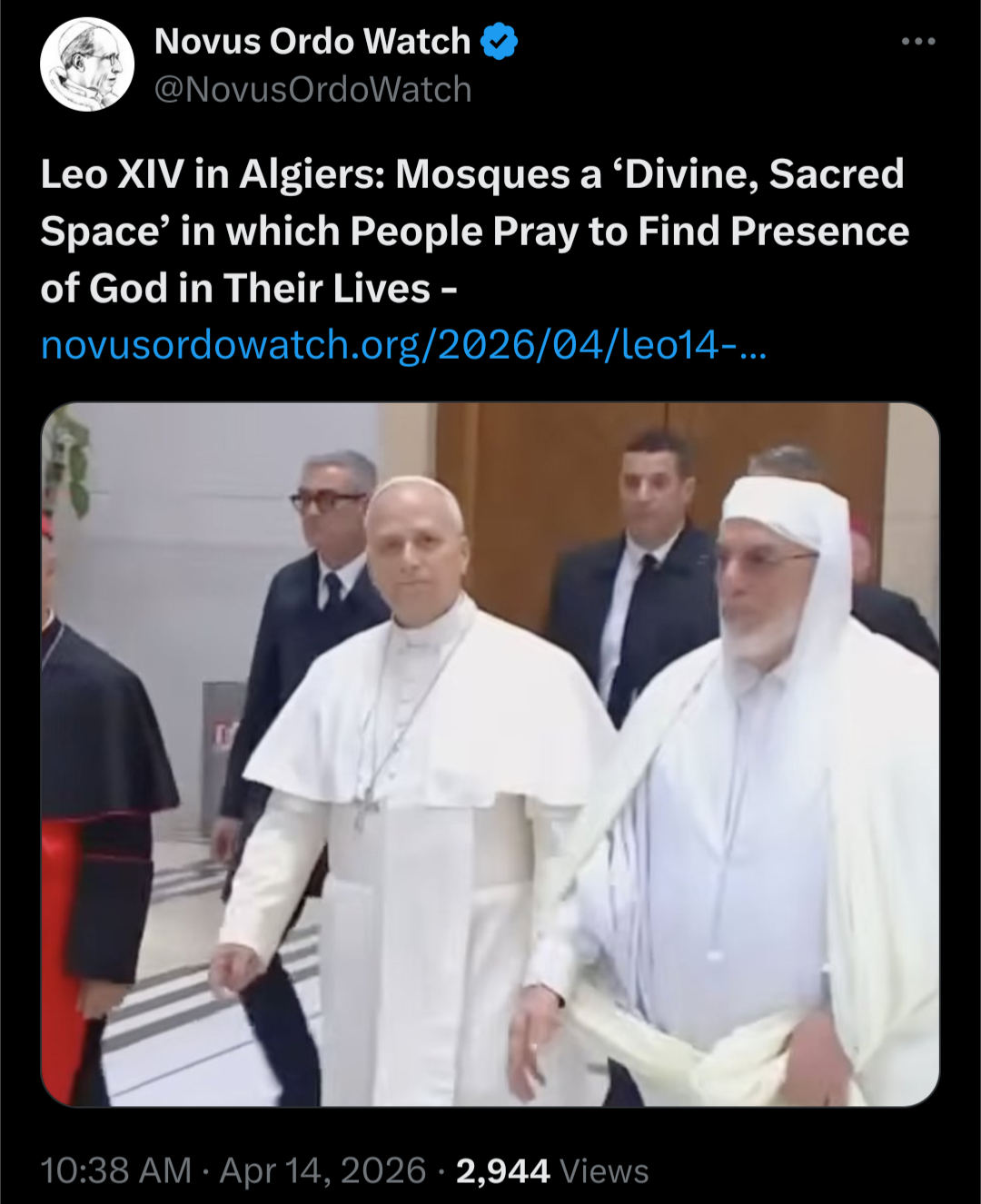The image size is (981, 1204).
Task: Open the Novus Ordo Watch profile avatar
Action: (87, 64)
